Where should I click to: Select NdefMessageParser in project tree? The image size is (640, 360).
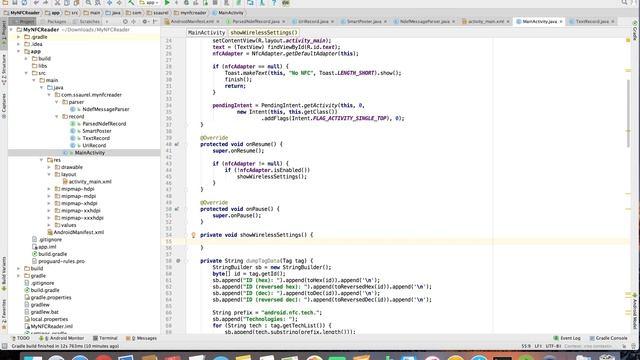click(106, 109)
